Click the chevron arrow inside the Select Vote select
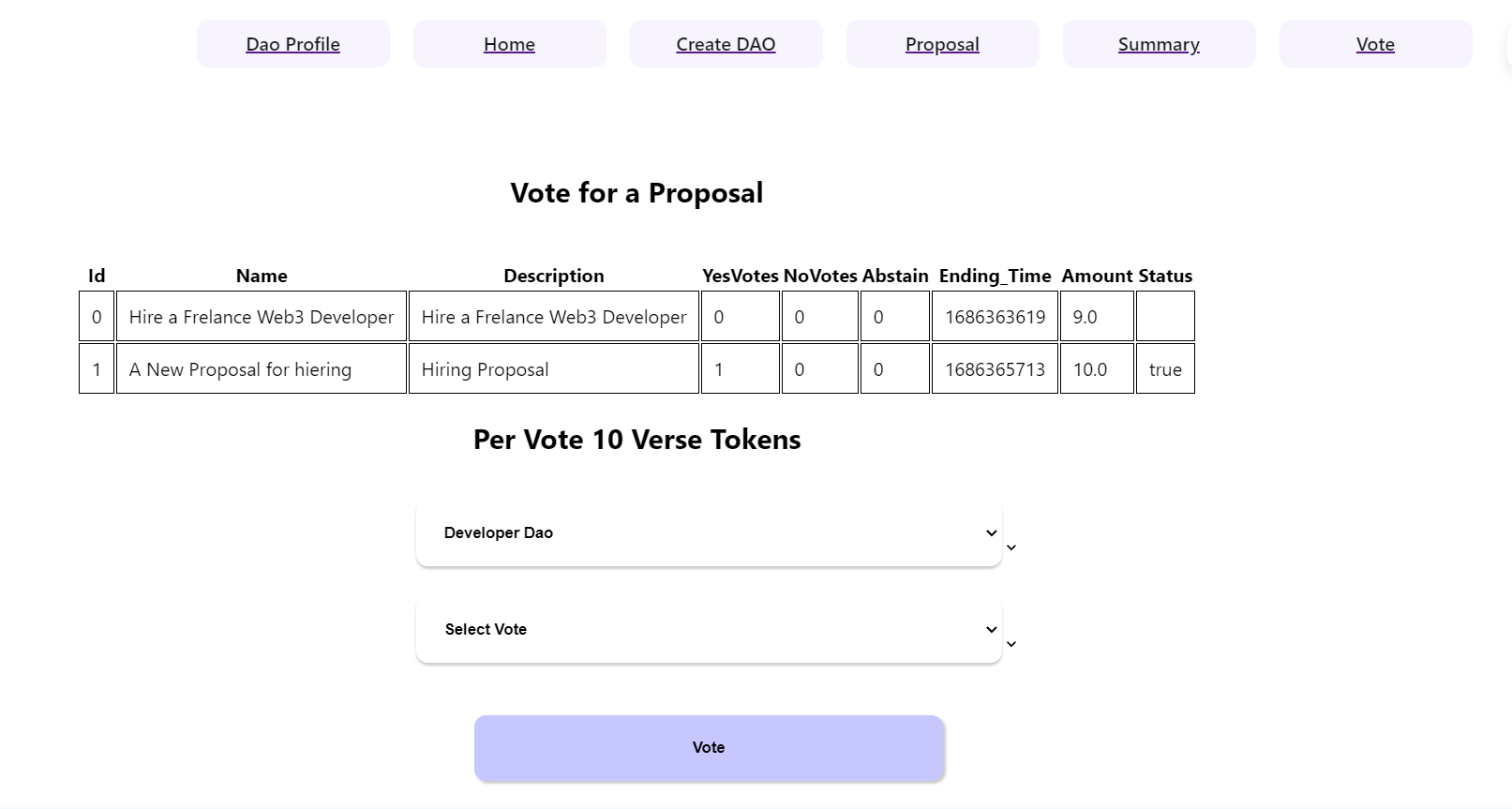Viewport: 1512px width, 809px height. click(991, 630)
